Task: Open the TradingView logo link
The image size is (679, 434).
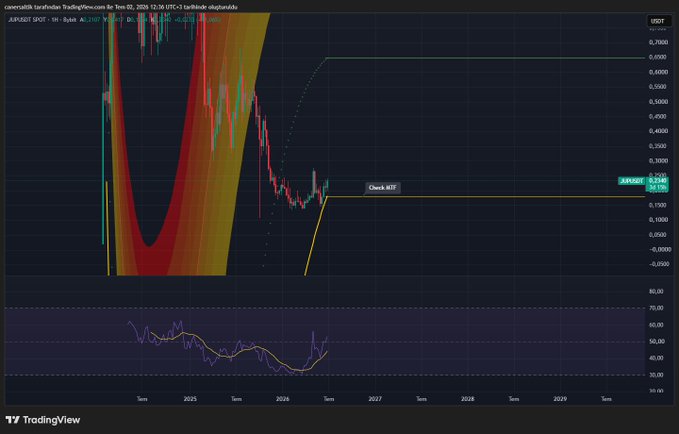Action: (x=43, y=420)
